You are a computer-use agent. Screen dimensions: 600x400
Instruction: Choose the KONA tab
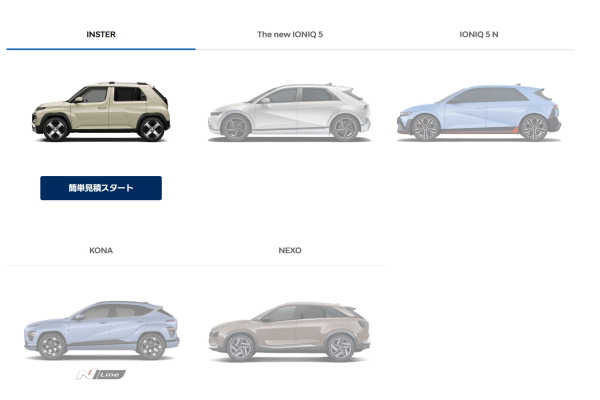pos(101,250)
